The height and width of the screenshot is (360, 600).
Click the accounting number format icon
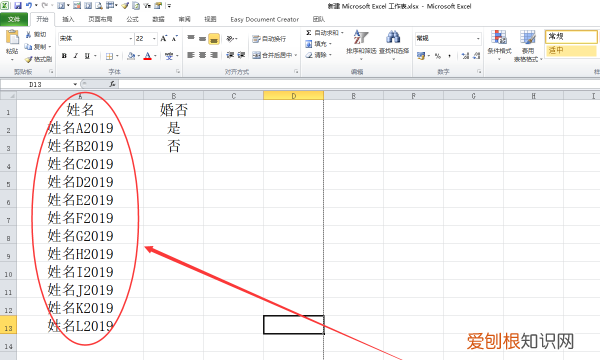click(x=421, y=56)
